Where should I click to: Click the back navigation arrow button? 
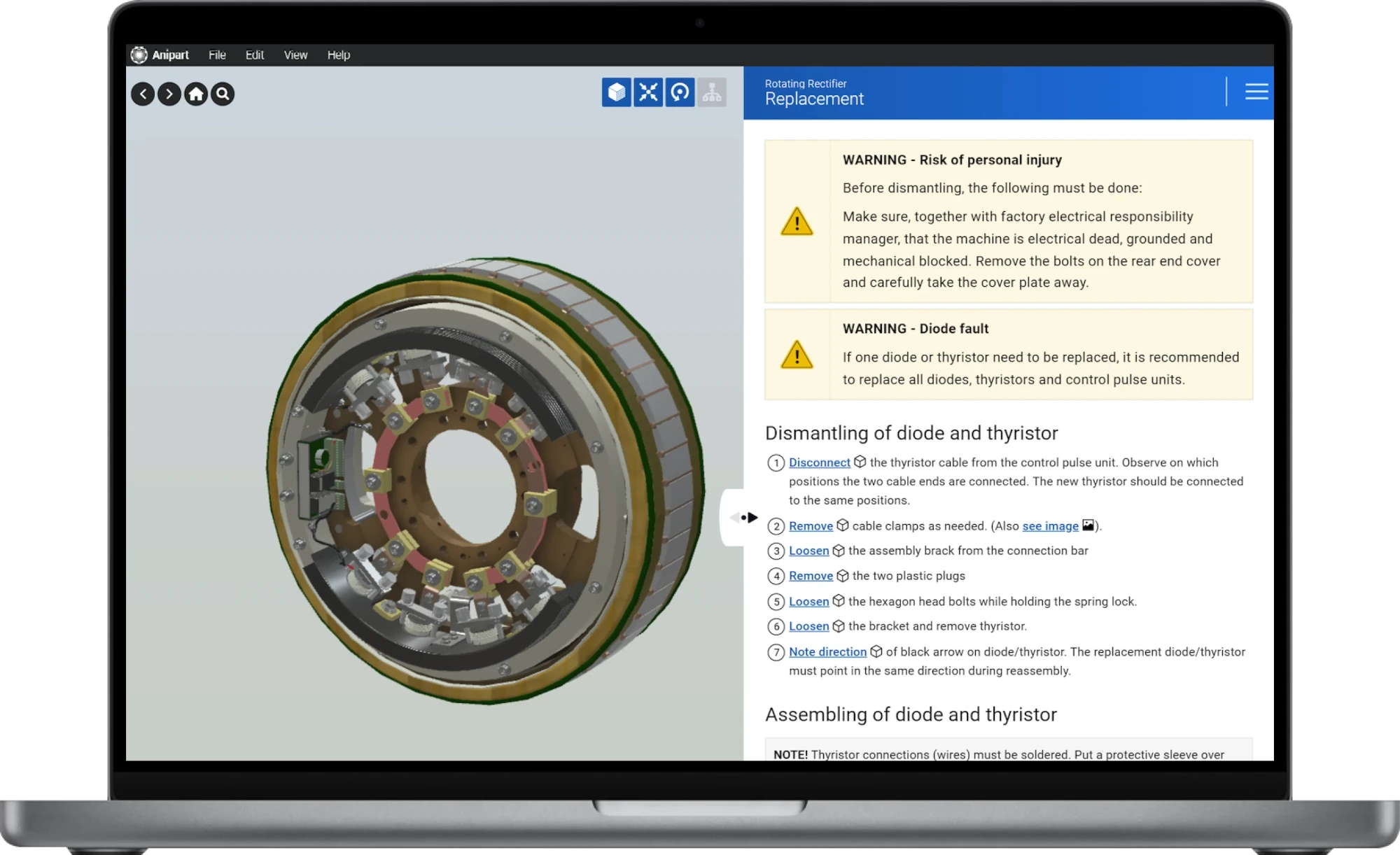(x=143, y=94)
